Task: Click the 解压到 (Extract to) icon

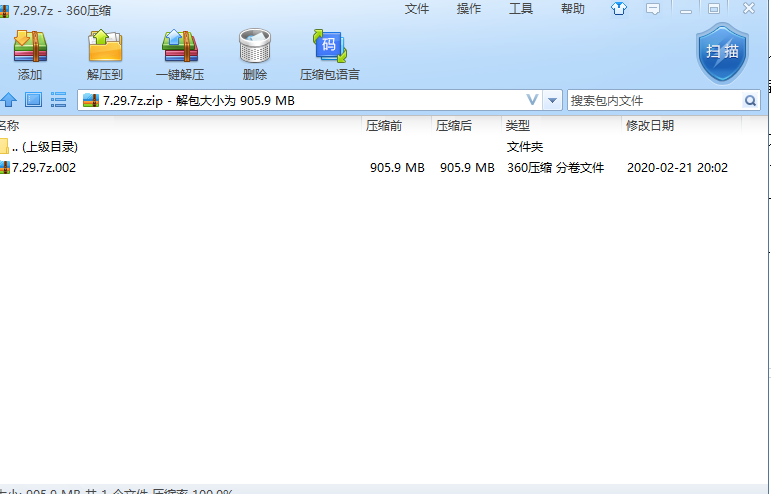Action: point(105,46)
